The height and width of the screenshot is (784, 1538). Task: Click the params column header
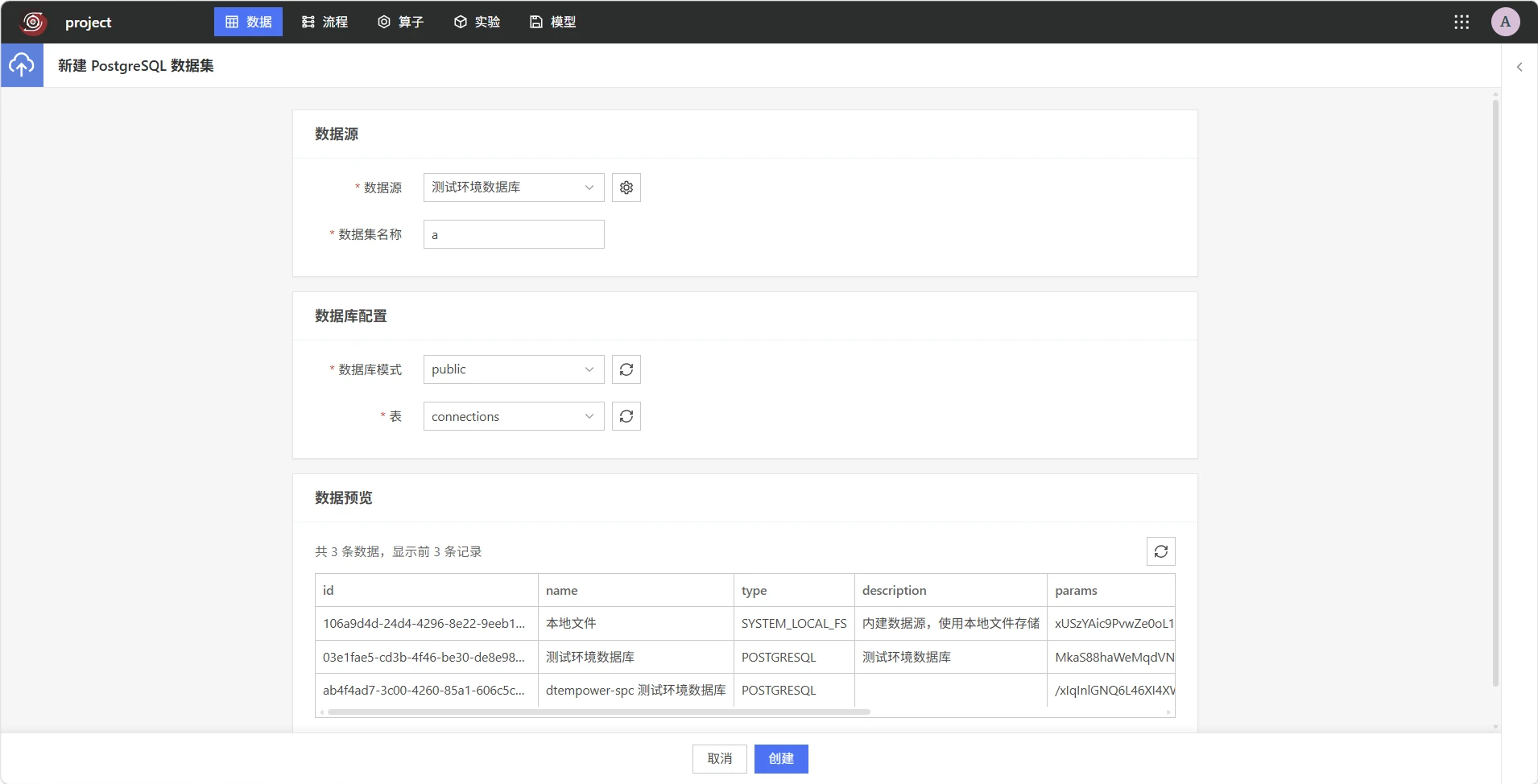pyautogui.click(x=1111, y=590)
